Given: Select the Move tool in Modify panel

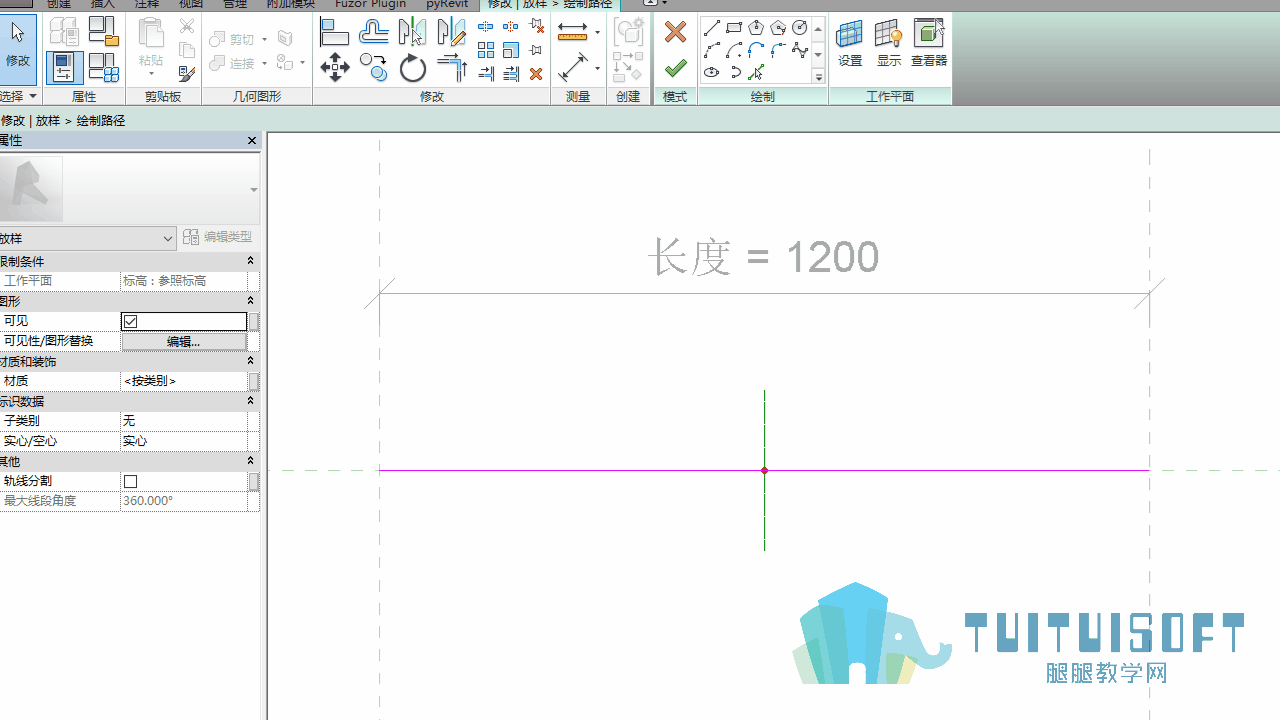Looking at the screenshot, I should pyautogui.click(x=334, y=68).
